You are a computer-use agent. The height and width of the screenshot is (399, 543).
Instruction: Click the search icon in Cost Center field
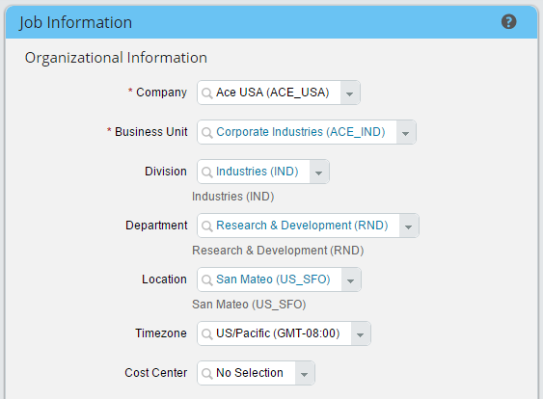pos(207,373)
